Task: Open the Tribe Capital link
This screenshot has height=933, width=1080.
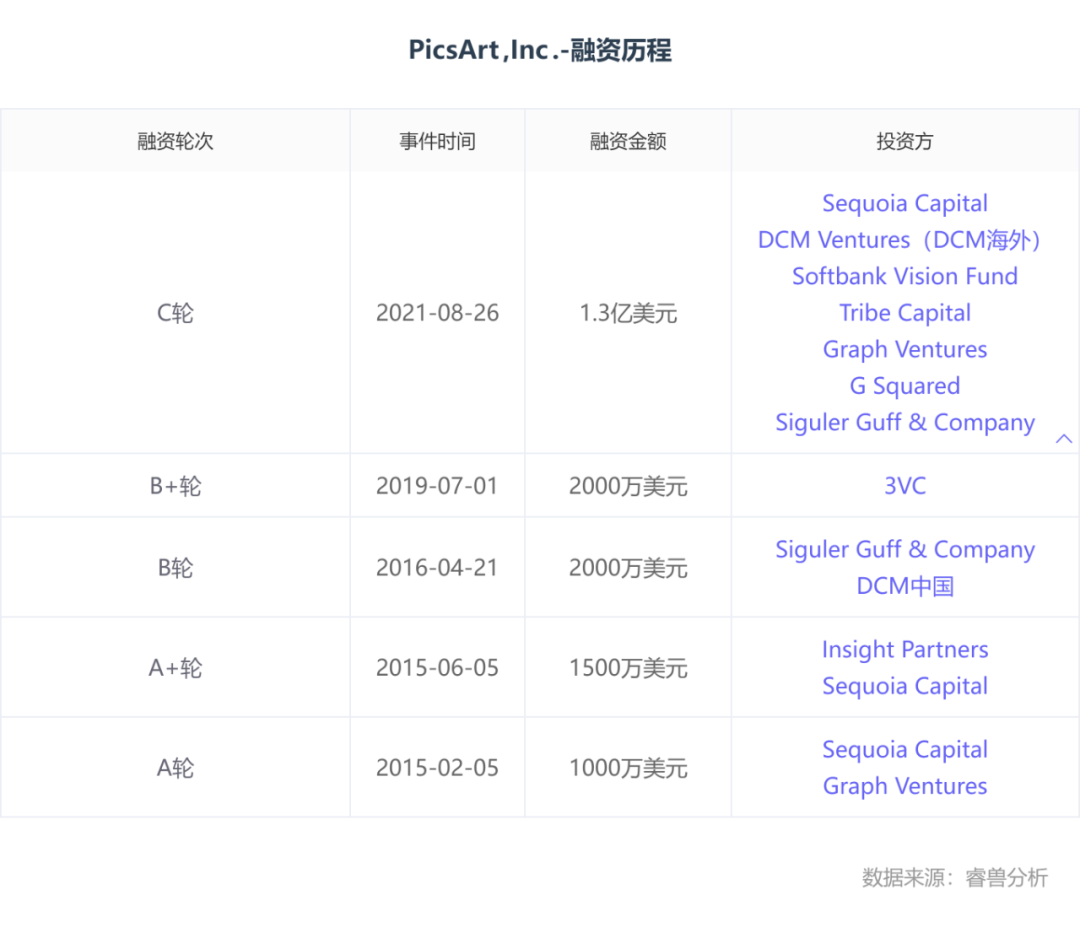Action: (905, 313)
